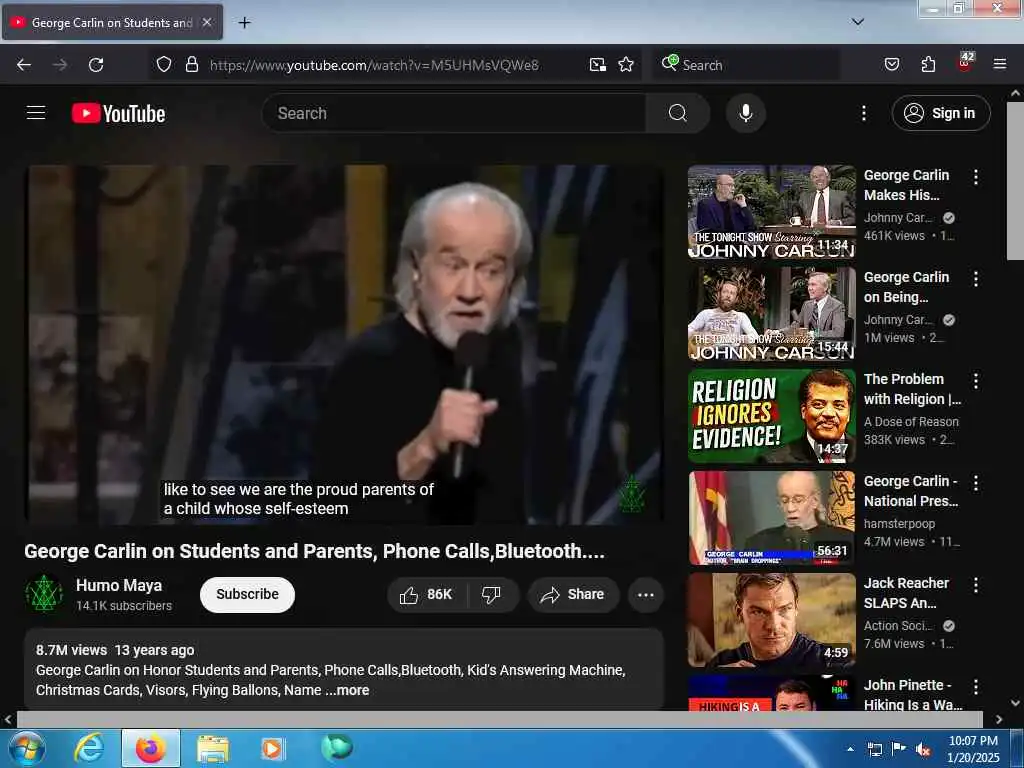Bookmark this page with the star icon
Screen dimensions: 1024x768
(626, 65)
